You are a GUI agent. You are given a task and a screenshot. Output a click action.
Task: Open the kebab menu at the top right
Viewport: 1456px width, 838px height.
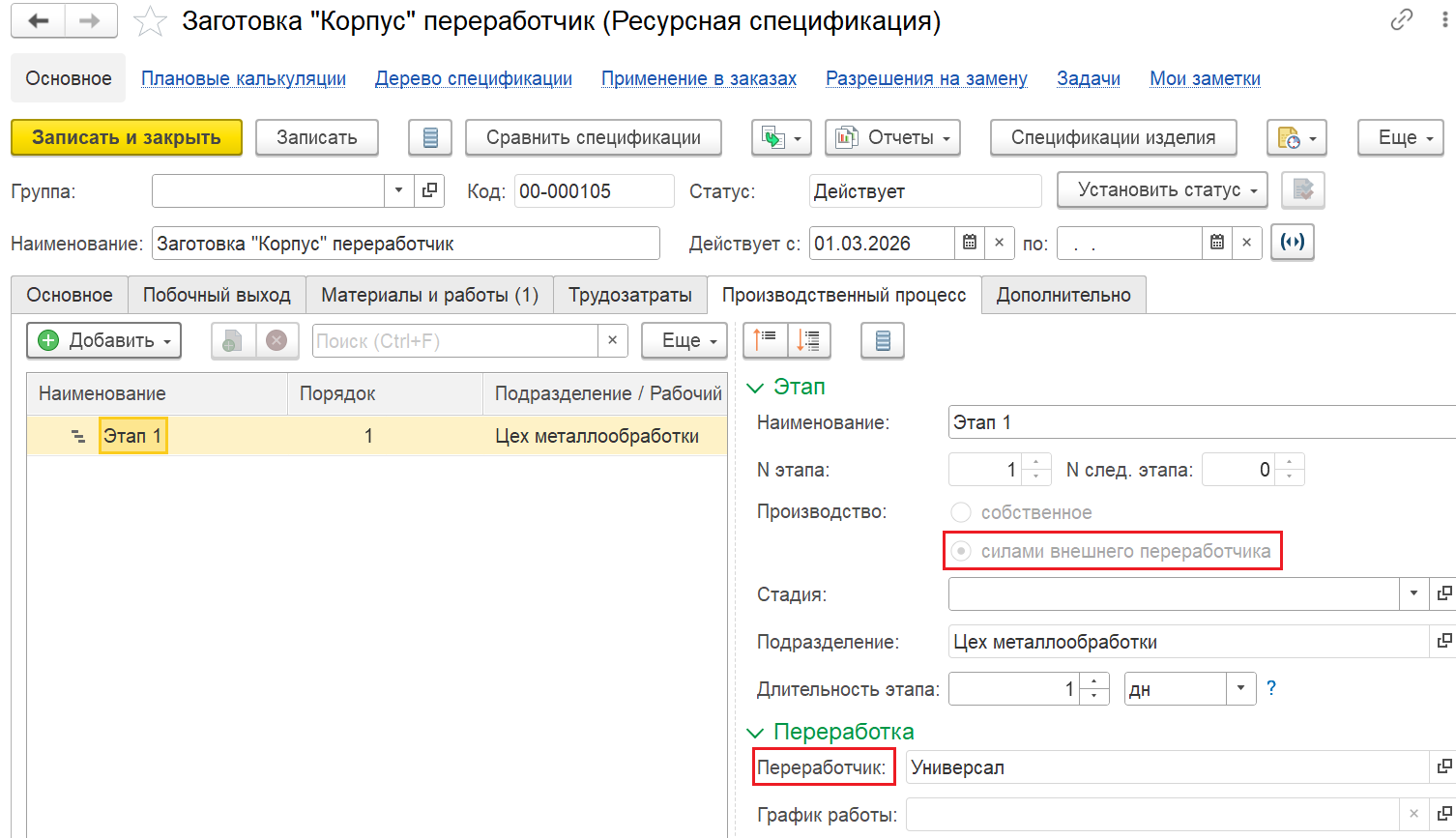[x=1444, y=19]
